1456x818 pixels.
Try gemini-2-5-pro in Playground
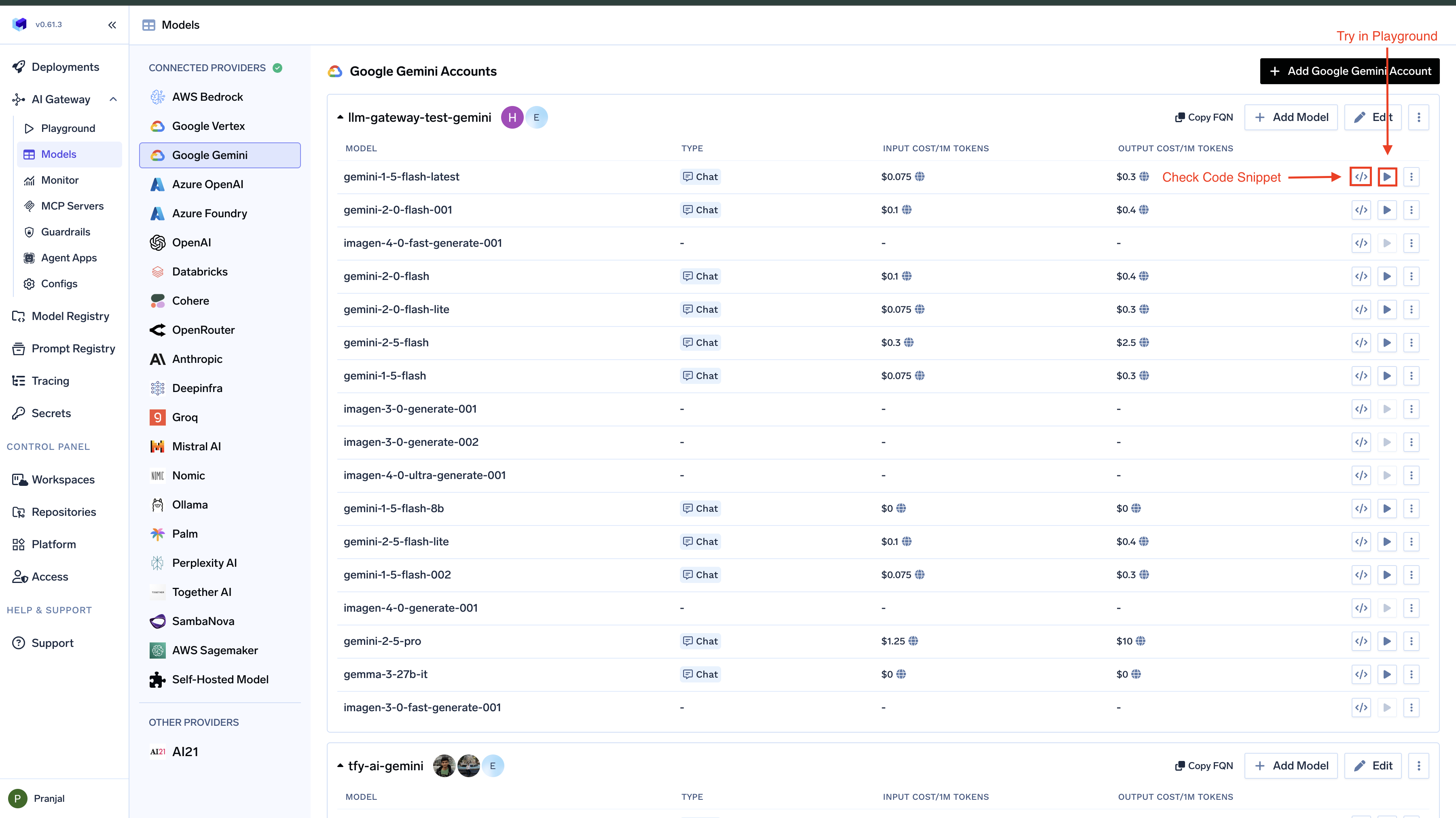[x=1387, y=641]
